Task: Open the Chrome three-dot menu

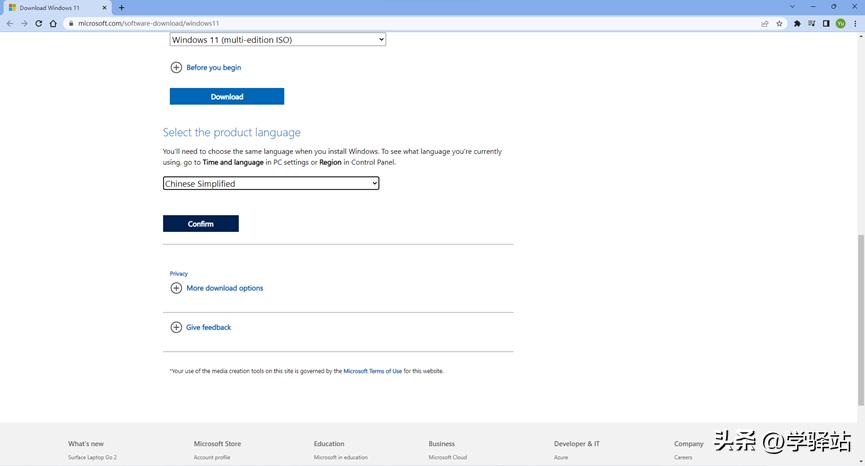Action: (855, 24)
